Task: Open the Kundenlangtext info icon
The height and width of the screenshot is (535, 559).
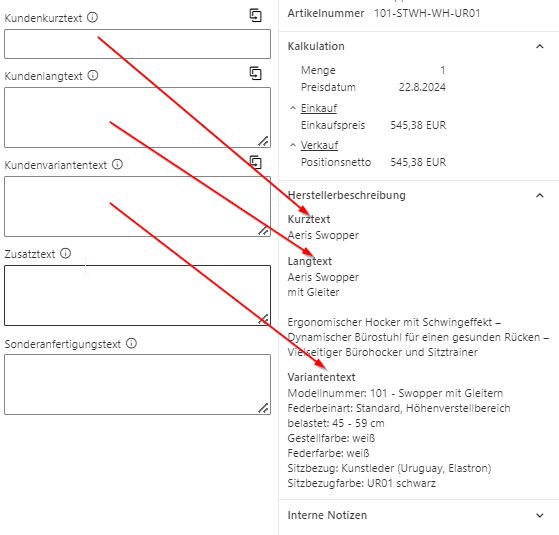Action: click(x=93, y=75)
